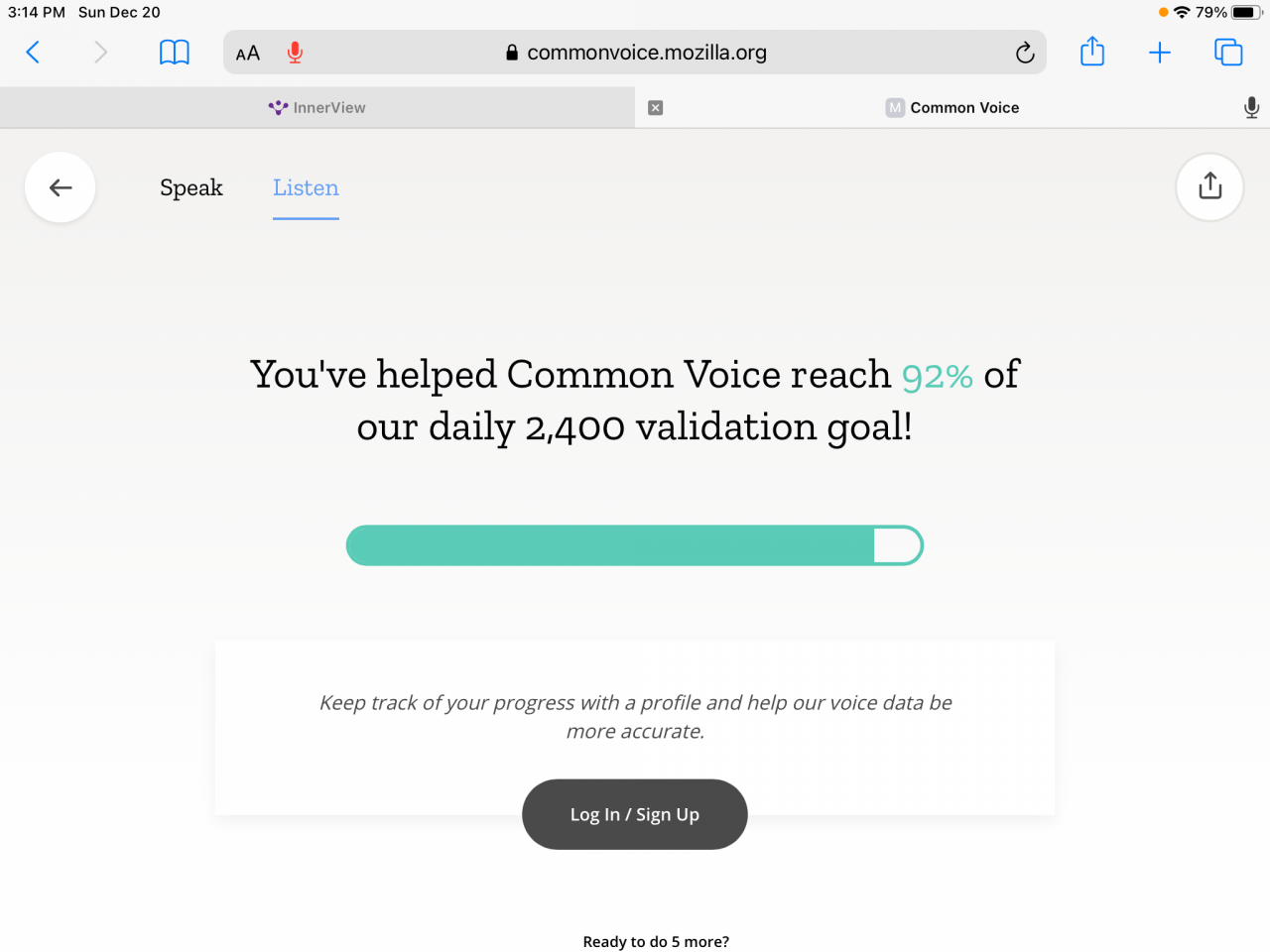1270x952 pixels.
Task: Select the Common Voice browser tab
Action: click(x=952, y=107)
